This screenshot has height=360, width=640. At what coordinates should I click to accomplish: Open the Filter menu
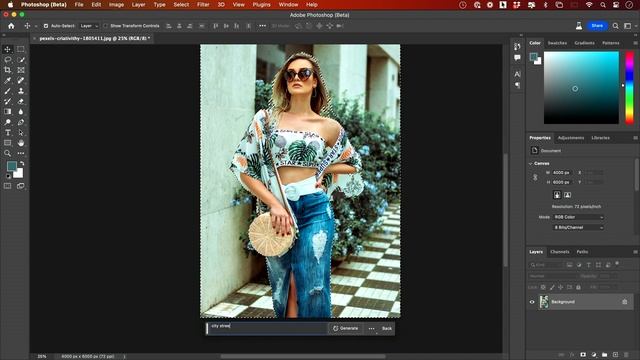click(203, 4)
